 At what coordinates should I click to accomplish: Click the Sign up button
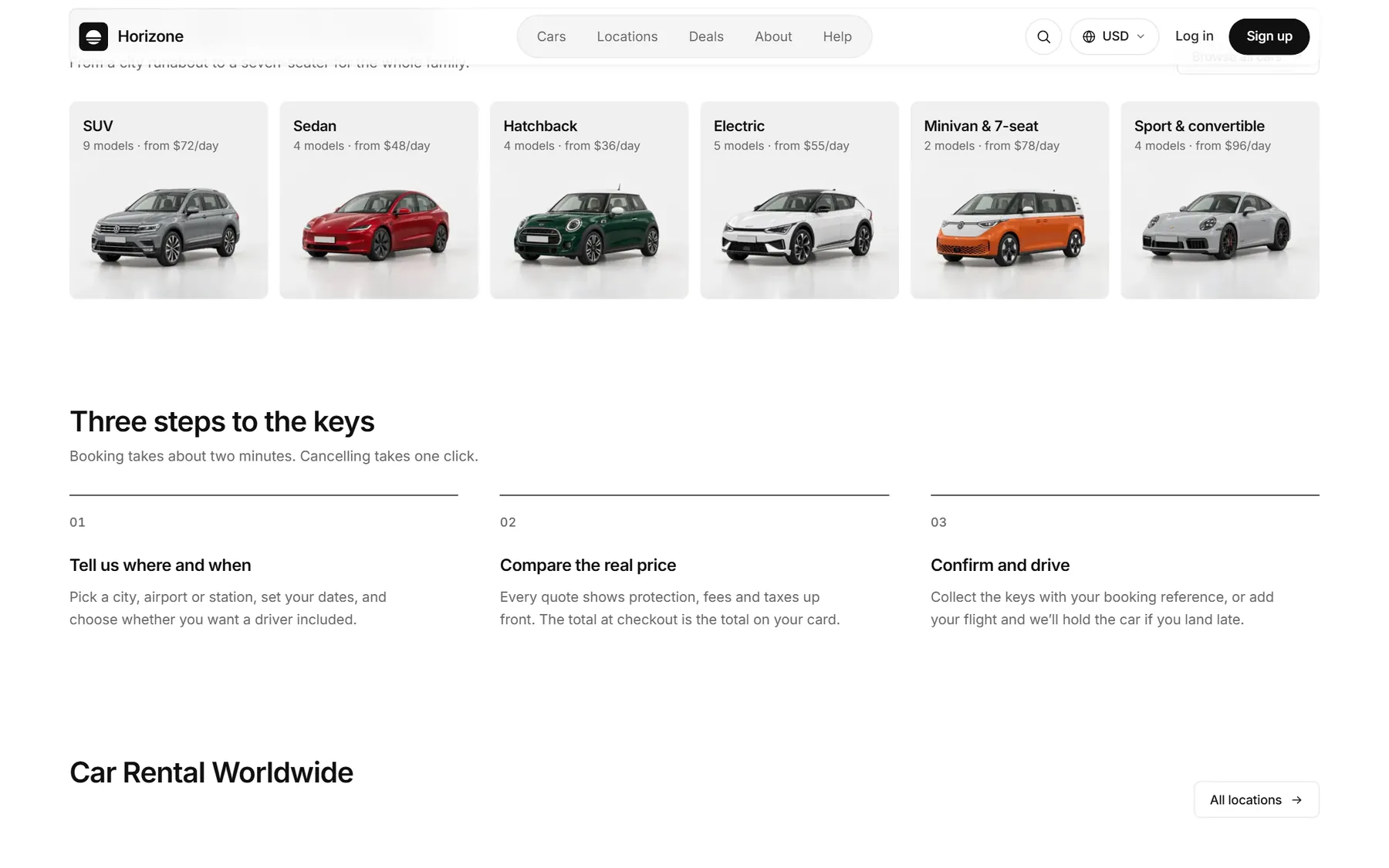point(1269,36)
